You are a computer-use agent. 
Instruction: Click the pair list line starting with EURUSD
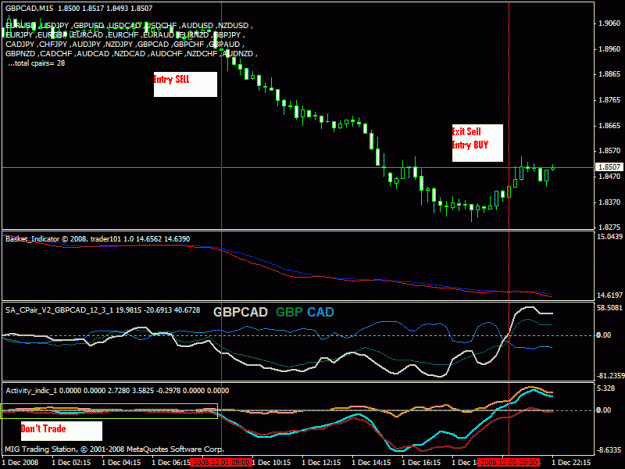point(129,26)
